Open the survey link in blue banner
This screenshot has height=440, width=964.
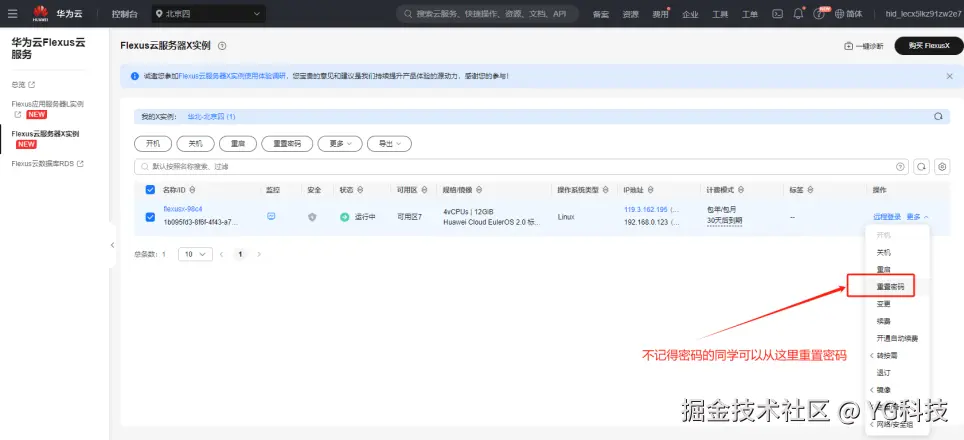(x=232, y=77)
